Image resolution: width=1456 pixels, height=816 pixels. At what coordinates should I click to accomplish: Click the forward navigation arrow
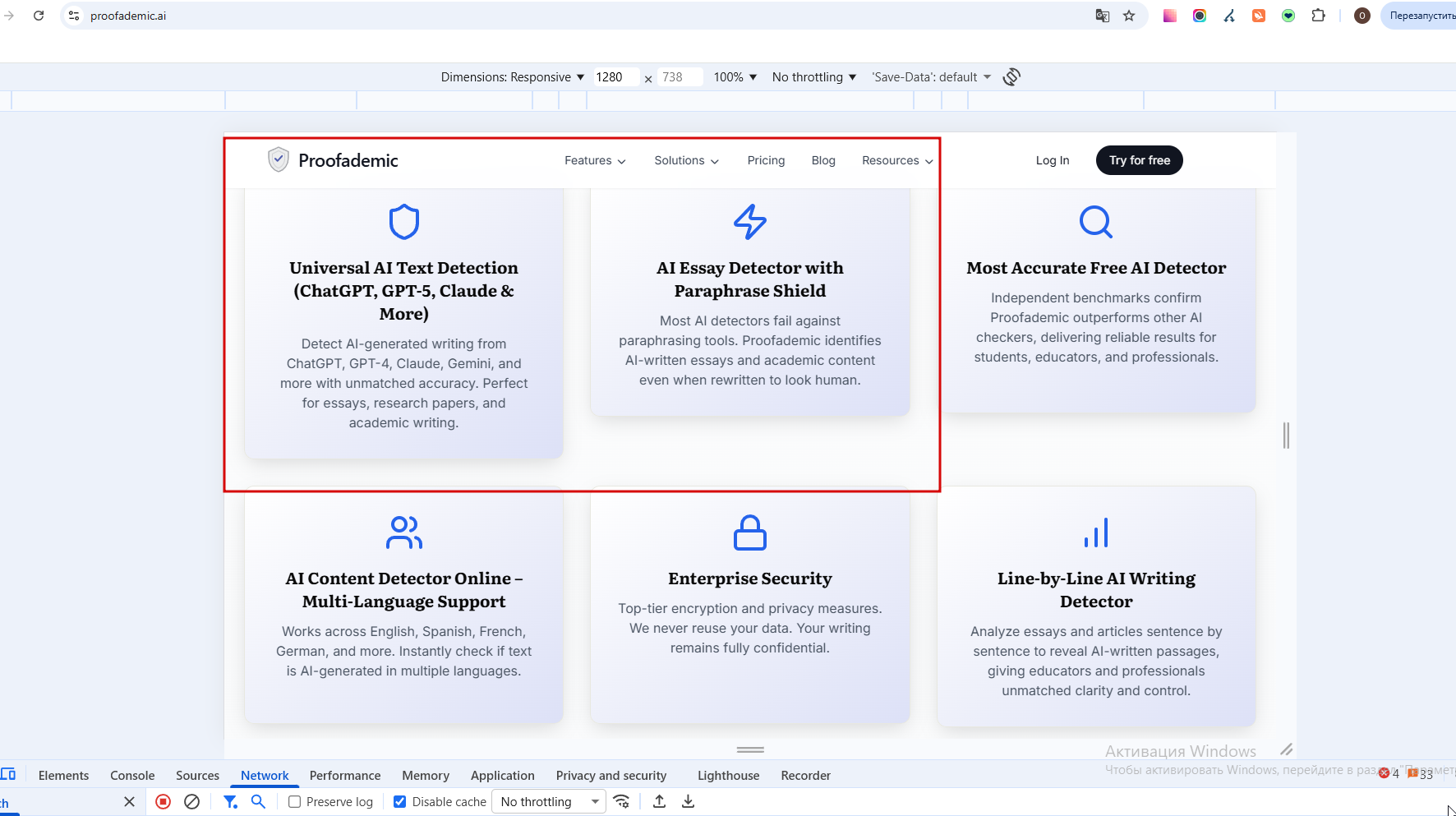coord(9,16)
